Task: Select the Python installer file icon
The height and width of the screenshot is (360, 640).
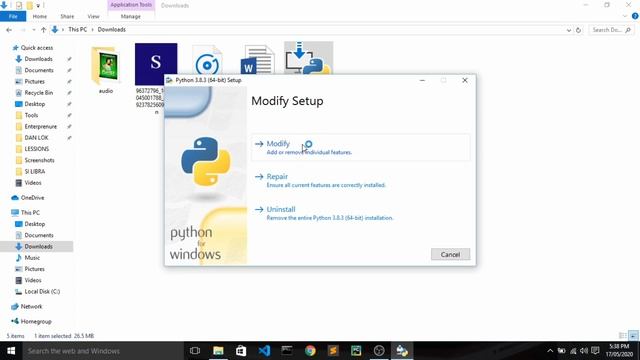Action: (x=308, y=58)
